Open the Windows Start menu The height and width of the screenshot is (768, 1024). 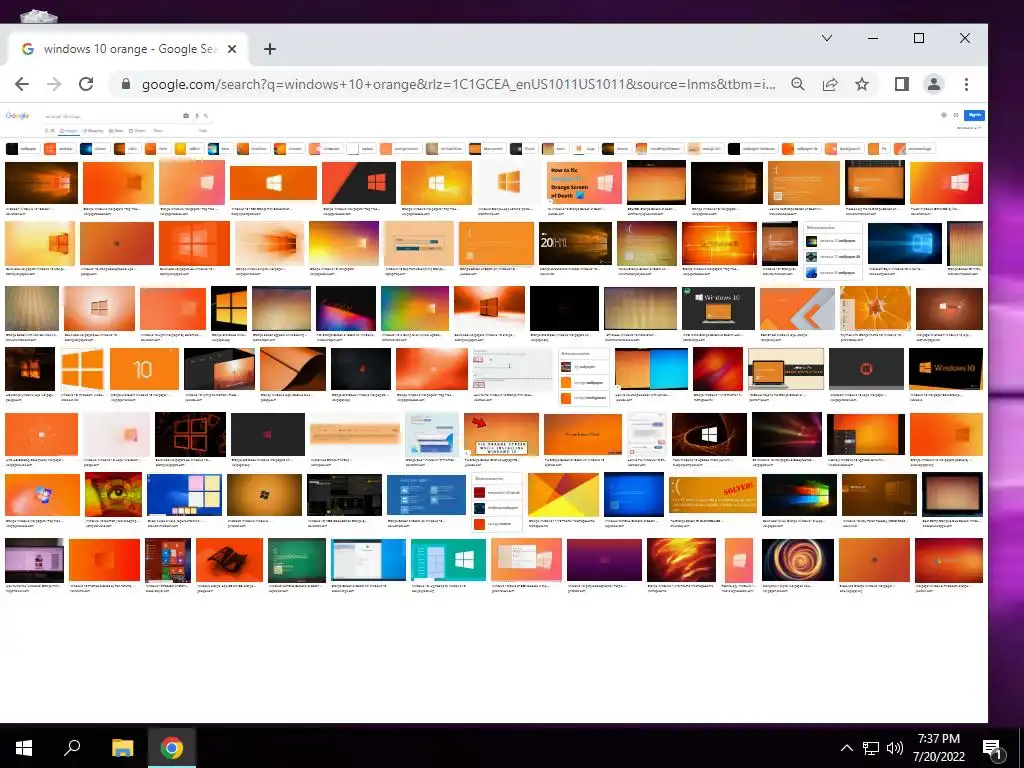pos(24,748)
